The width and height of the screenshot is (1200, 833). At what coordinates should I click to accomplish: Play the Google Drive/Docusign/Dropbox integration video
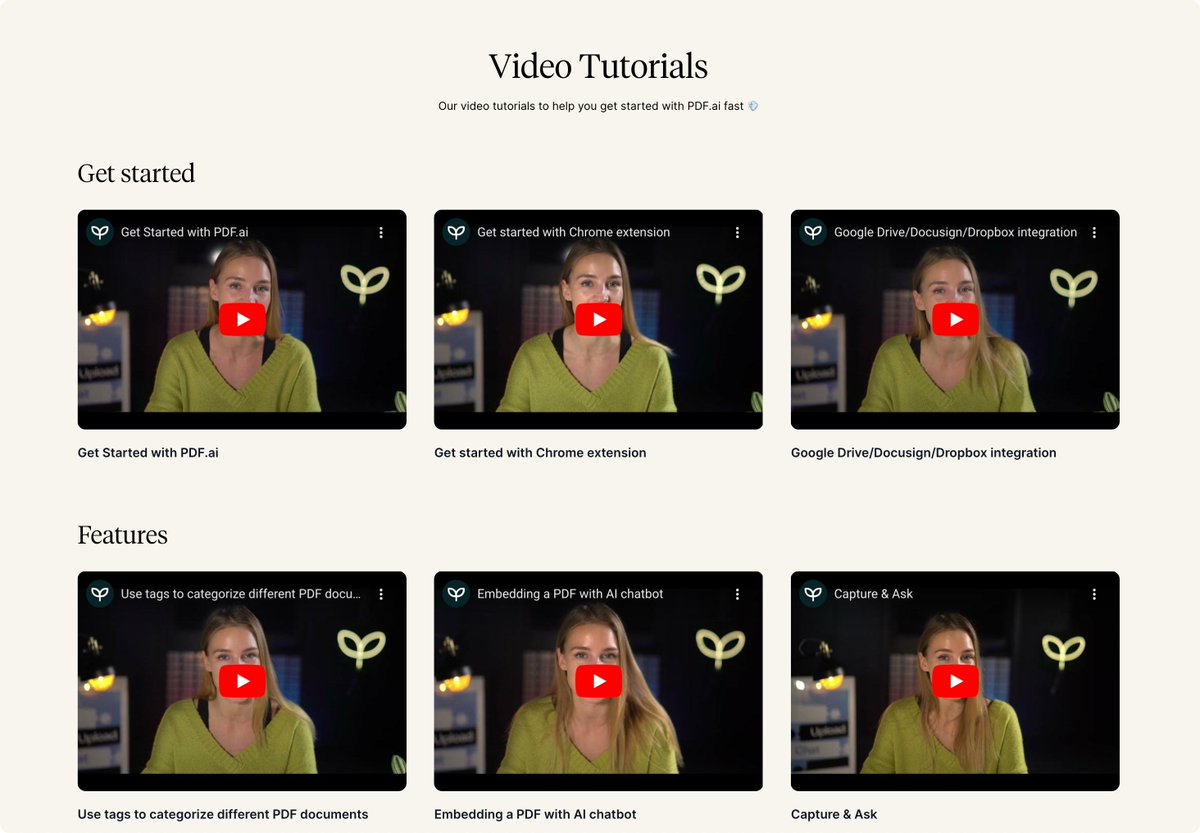click(955, 319)
